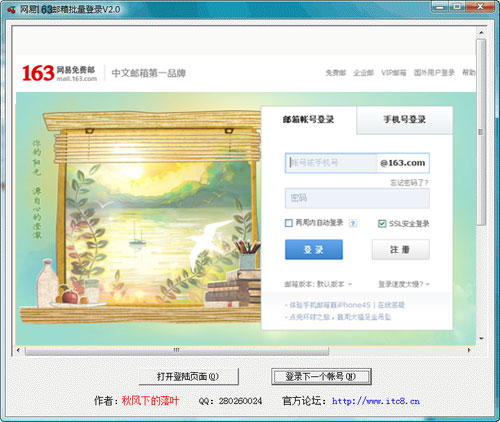
Task: Click the 中文邮箱第一品牌 slogan text
Action: coord(149,73)
